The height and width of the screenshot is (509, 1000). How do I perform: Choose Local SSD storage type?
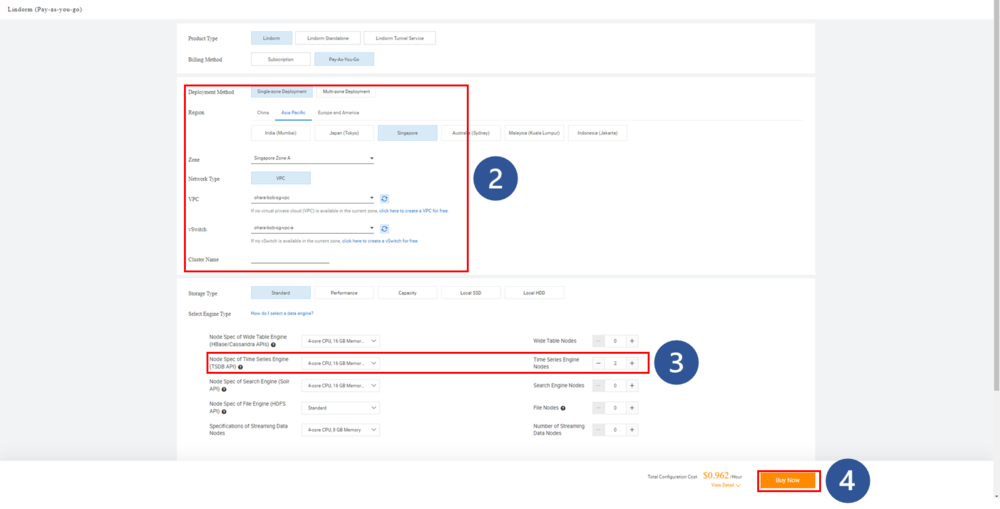[471, 293]
